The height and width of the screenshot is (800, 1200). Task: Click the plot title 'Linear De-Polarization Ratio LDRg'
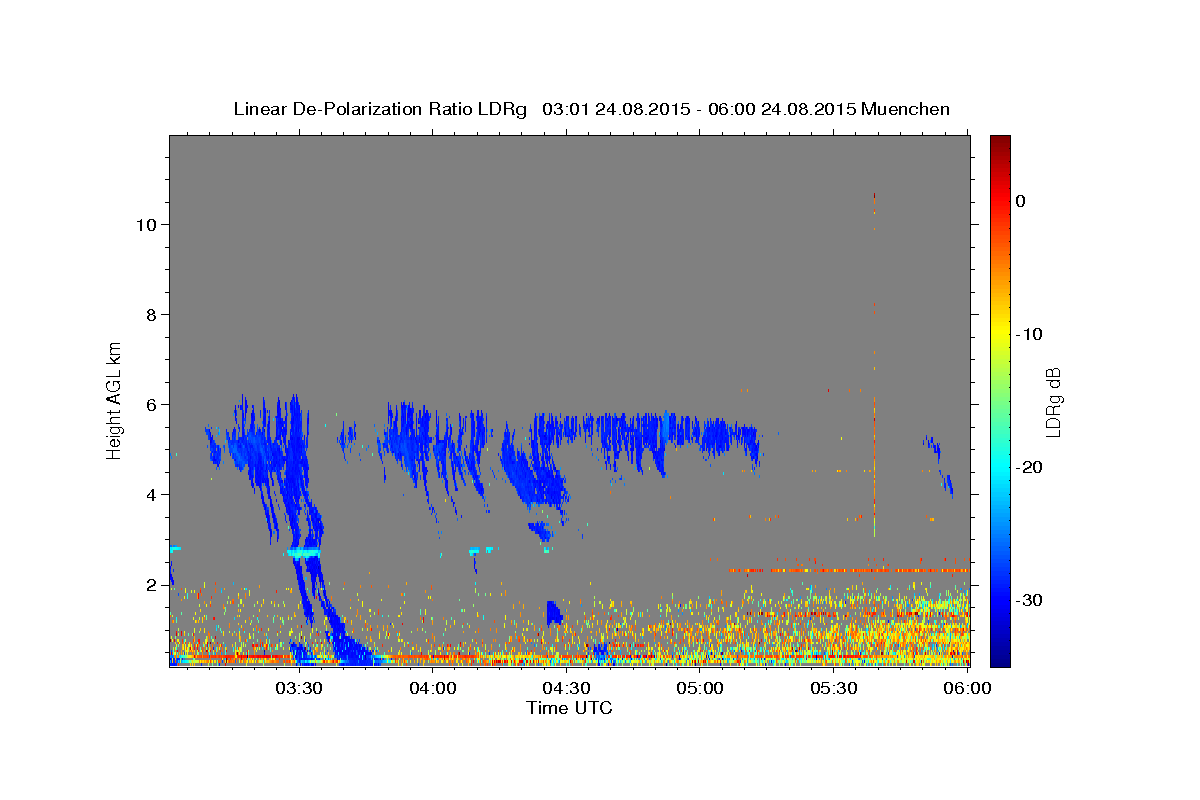(x=379, y=109)
